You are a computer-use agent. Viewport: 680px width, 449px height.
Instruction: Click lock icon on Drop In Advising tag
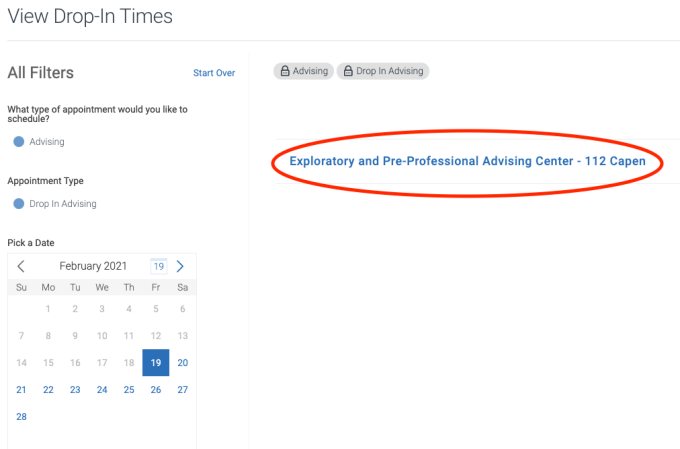pos(348,71)
